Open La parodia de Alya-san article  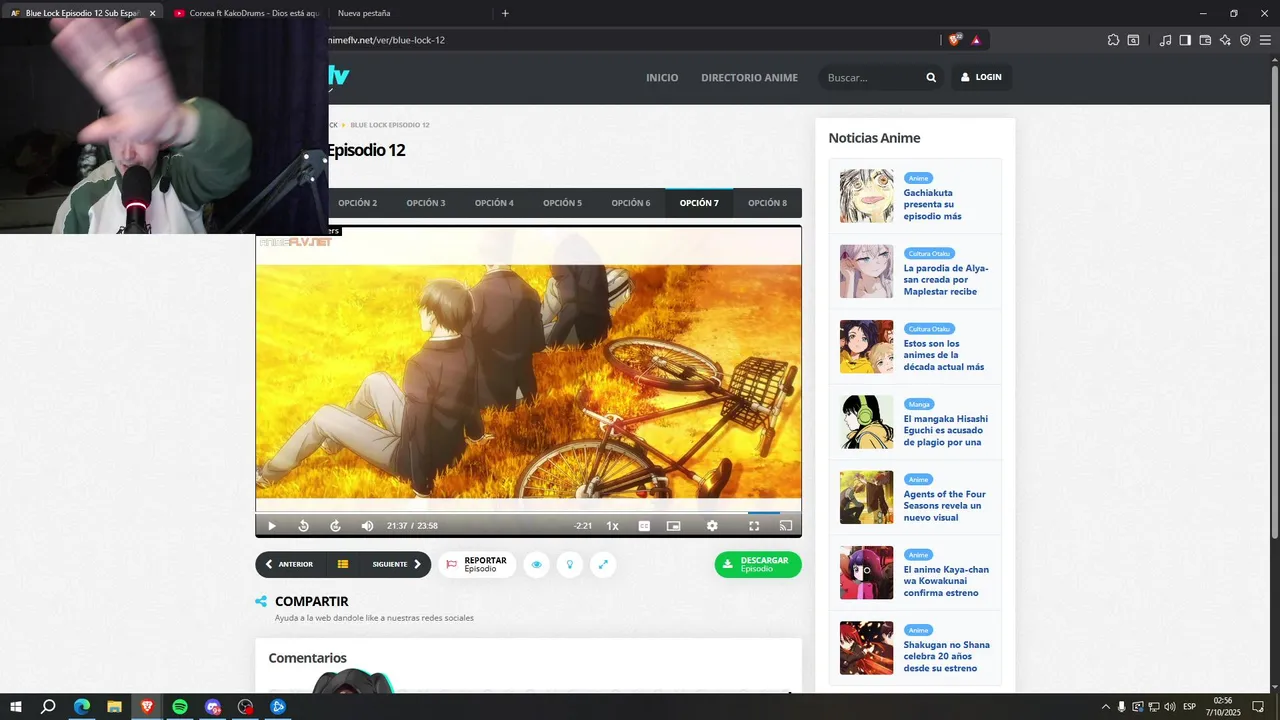[x=945, y=280]
